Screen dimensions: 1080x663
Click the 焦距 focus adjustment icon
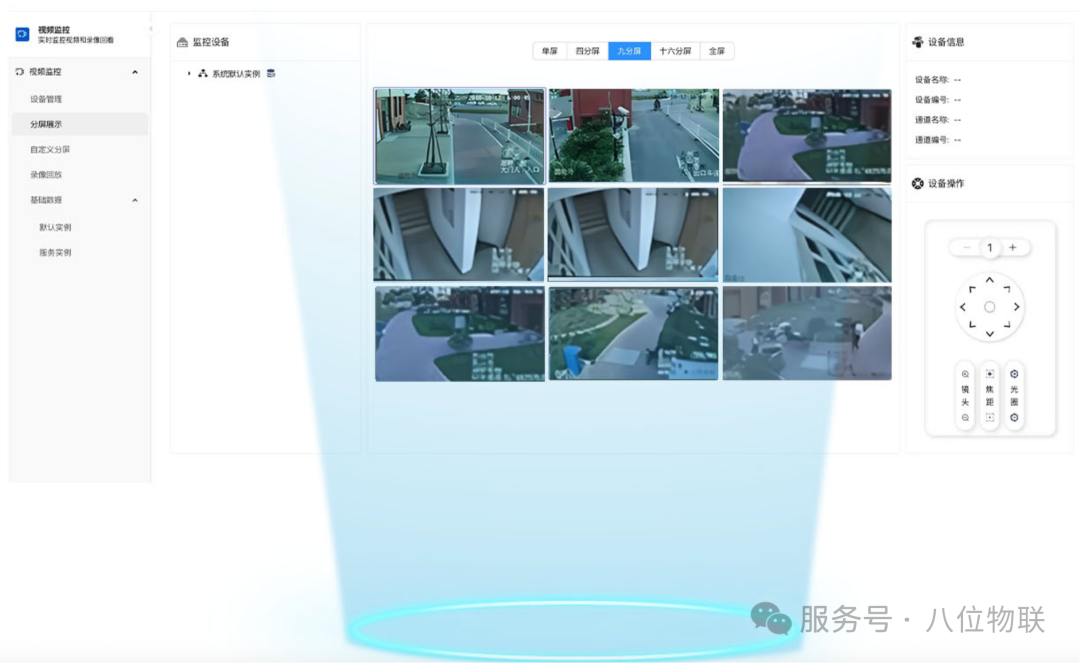(x=990, y=372)
